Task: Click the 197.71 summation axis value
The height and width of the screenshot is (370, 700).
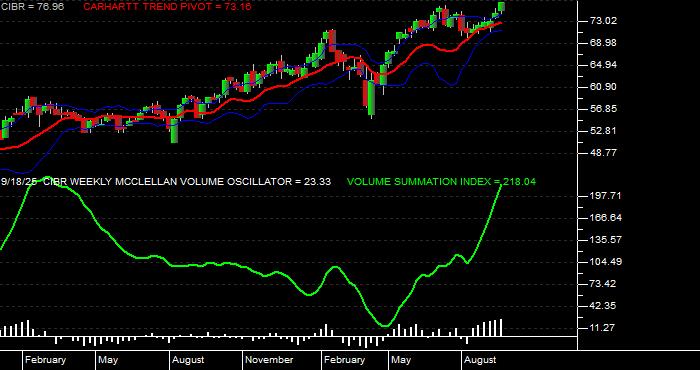Action: pos(605,196)
